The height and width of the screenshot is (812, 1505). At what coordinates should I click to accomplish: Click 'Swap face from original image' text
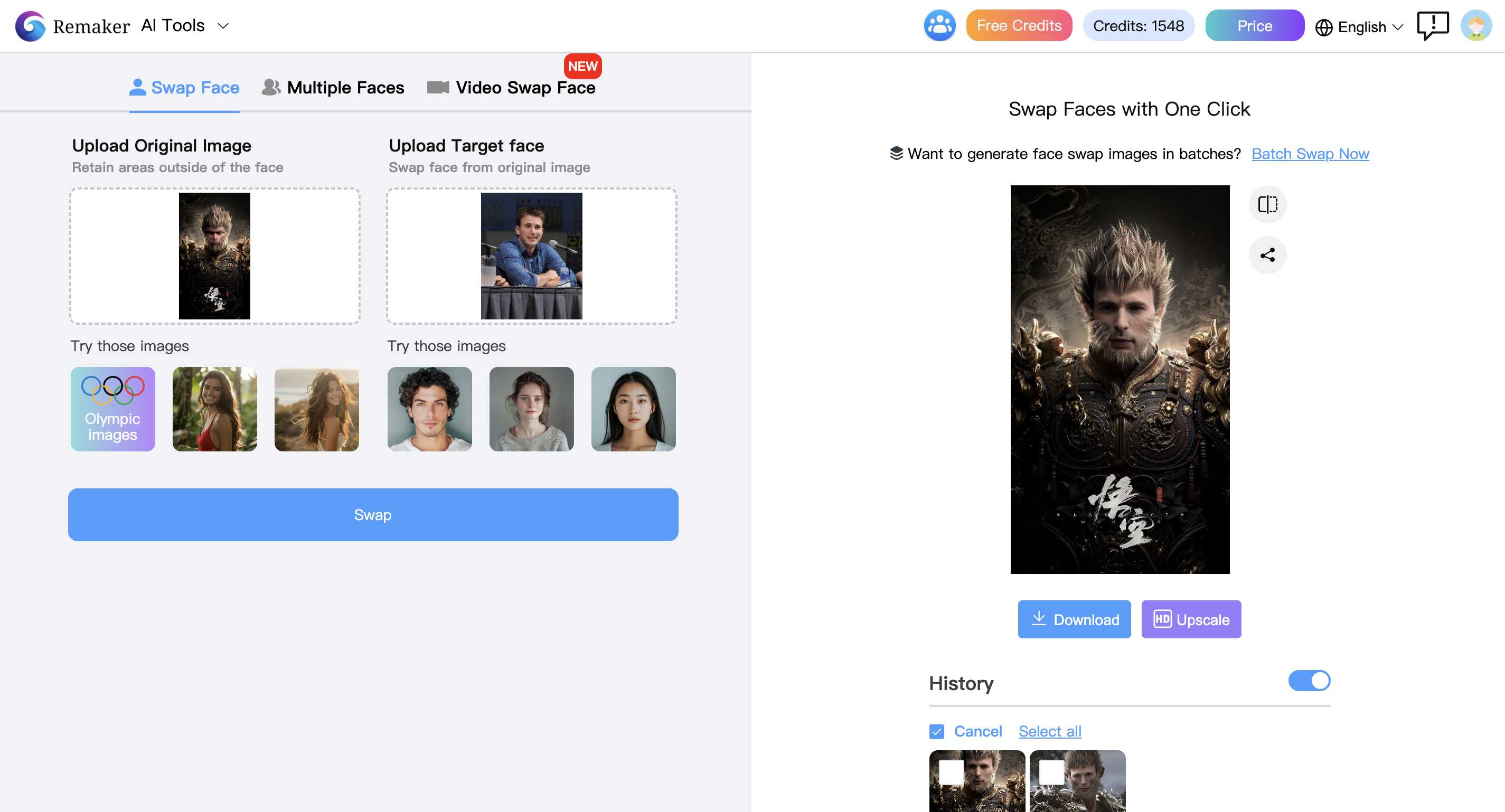[489, 168]
